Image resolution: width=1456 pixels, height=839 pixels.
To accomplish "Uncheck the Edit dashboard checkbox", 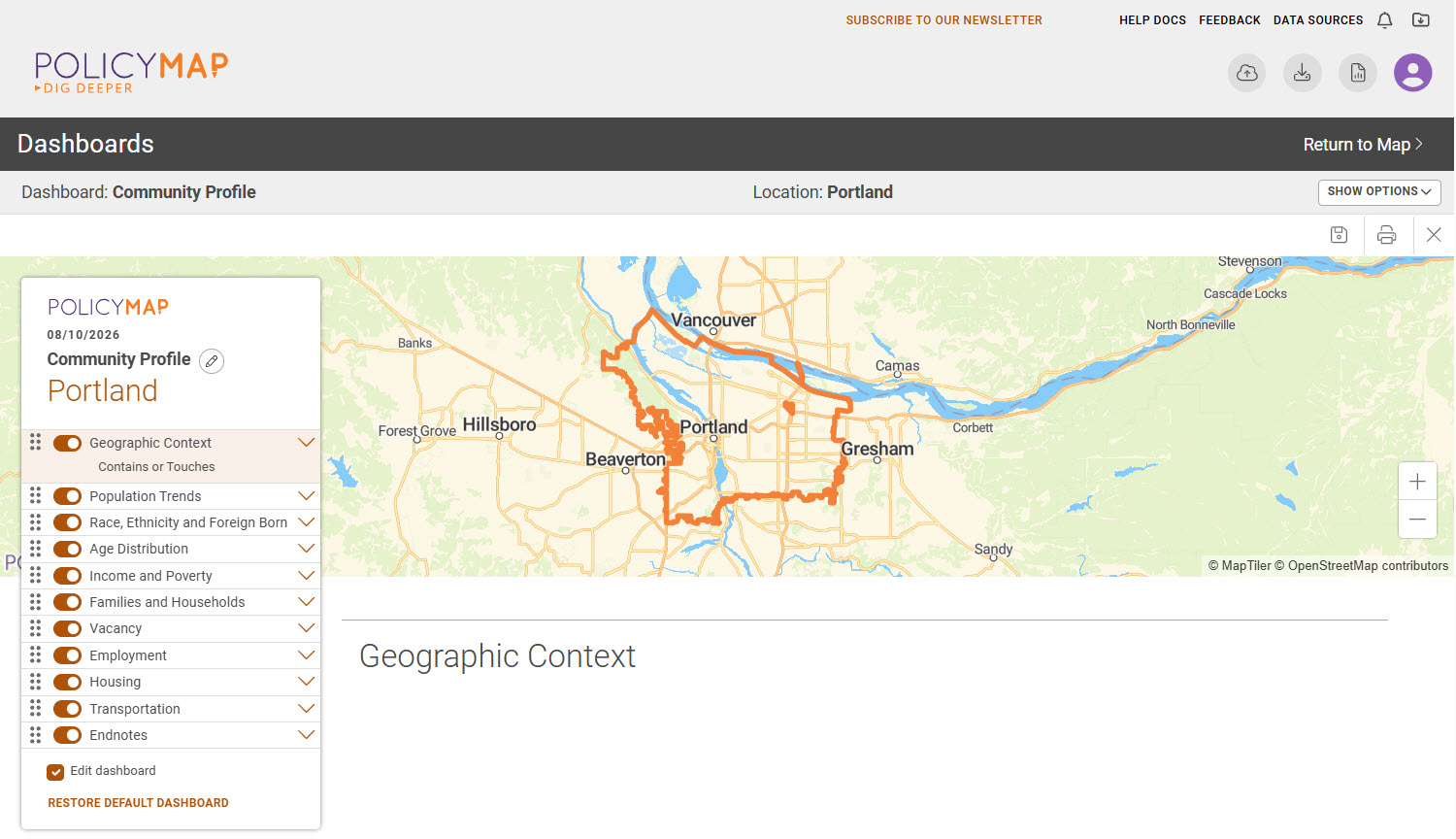I will 55,772.
